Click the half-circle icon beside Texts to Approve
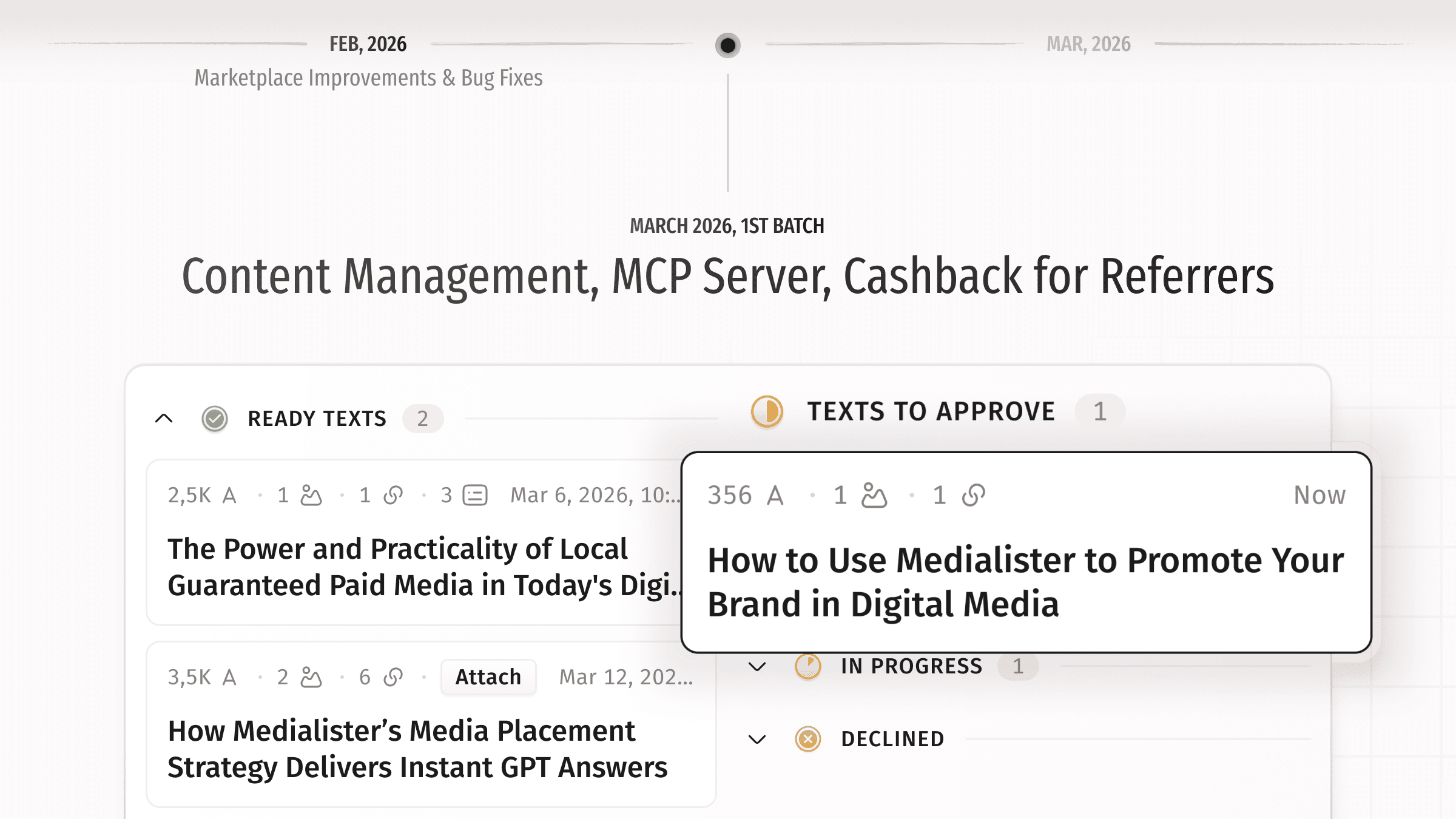The height and width of the screenshot is (819, 1456). pos(767,411)
